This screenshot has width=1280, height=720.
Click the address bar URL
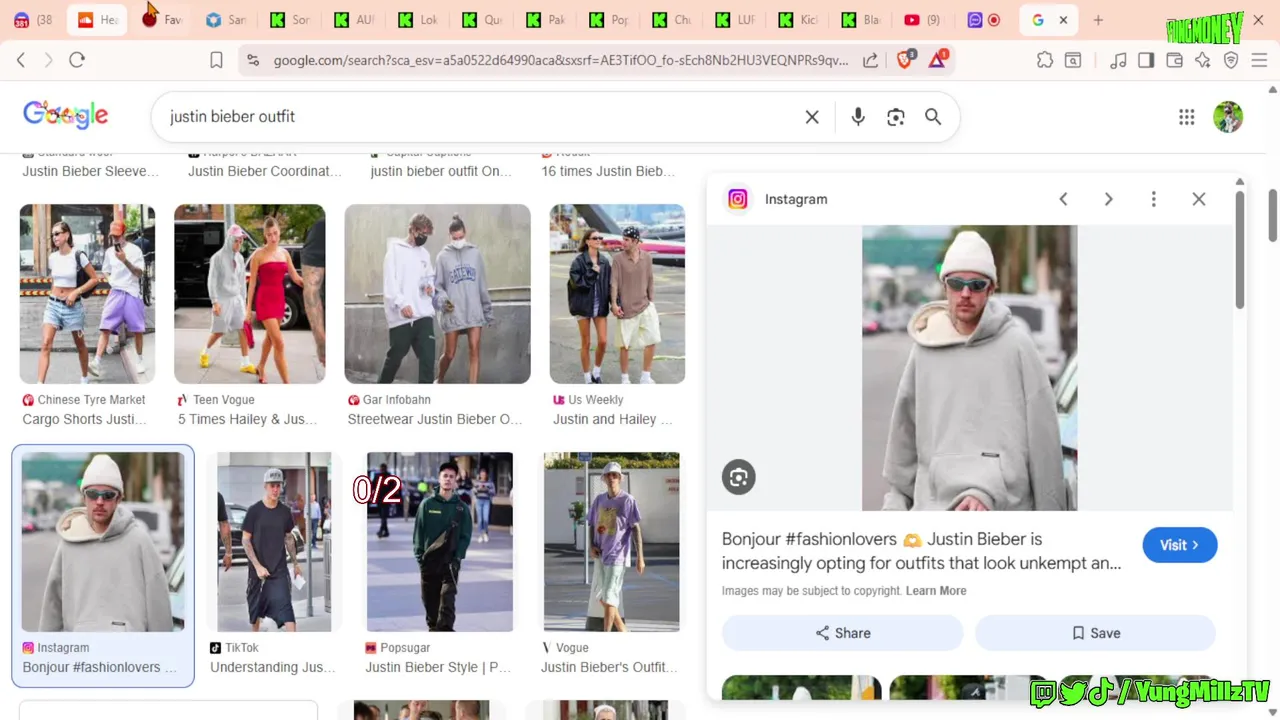560,60
